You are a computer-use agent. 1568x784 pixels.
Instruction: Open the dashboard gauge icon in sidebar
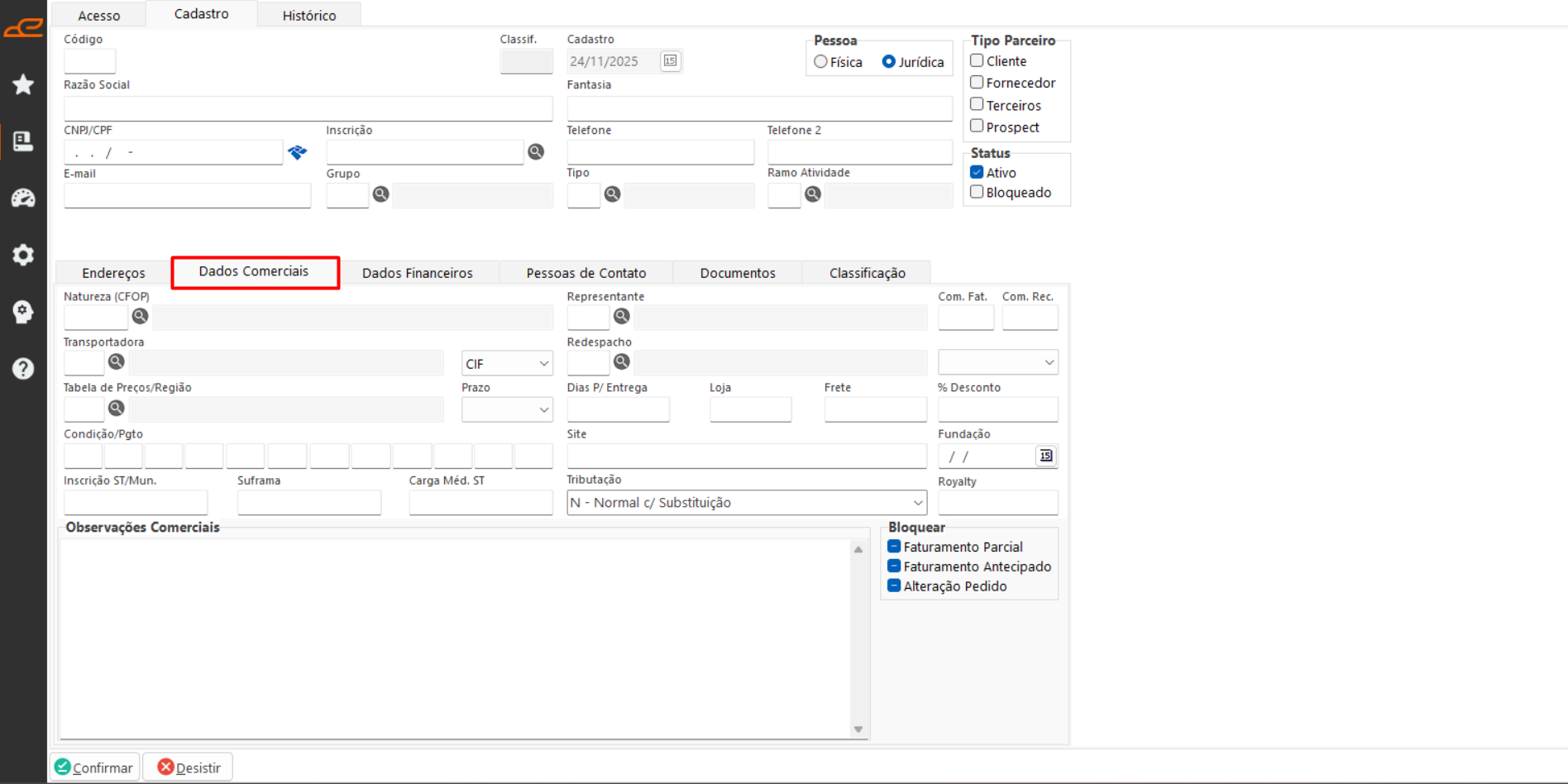(x=23, y=198)
